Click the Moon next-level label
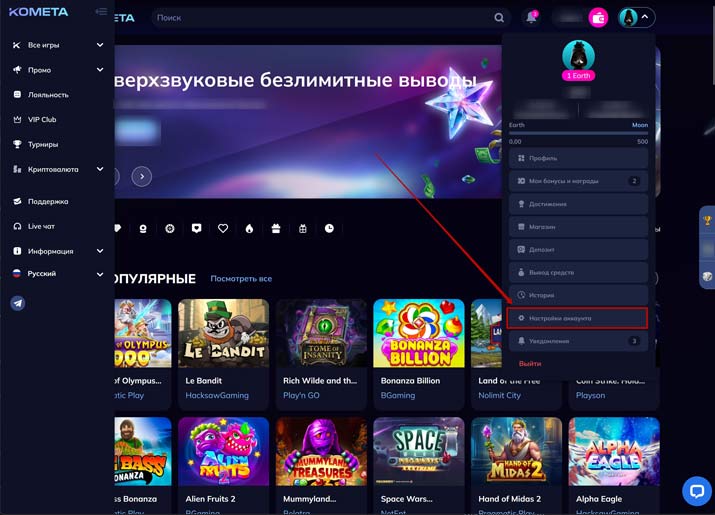Image resolution: width=715 pixels, height=515 pixels. [x=640, y=125]
